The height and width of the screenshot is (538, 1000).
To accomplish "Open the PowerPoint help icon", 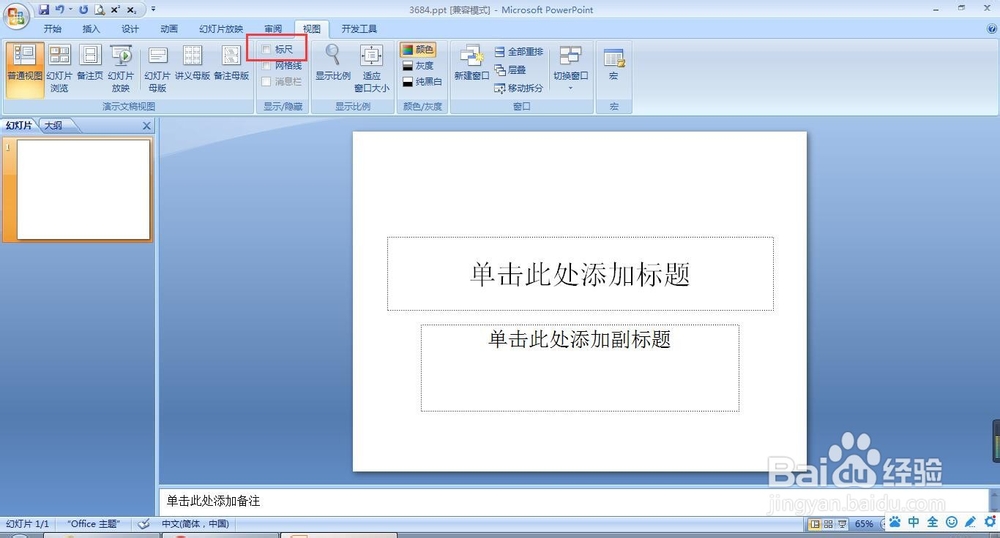I will [992, 29].
